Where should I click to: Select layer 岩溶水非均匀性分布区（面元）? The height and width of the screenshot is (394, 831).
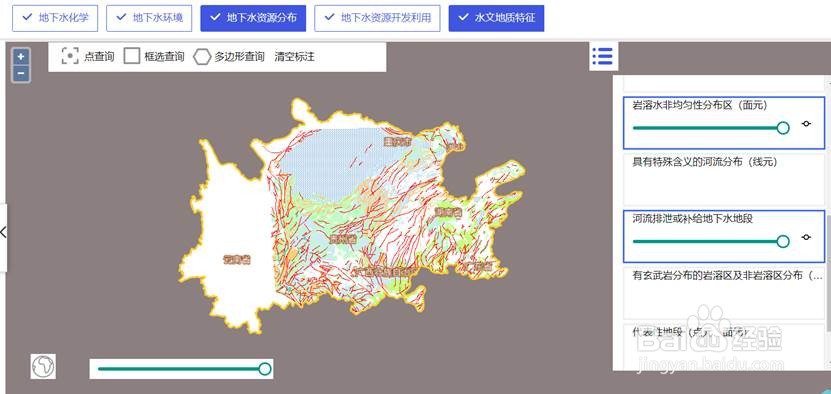tap(724, 122)
